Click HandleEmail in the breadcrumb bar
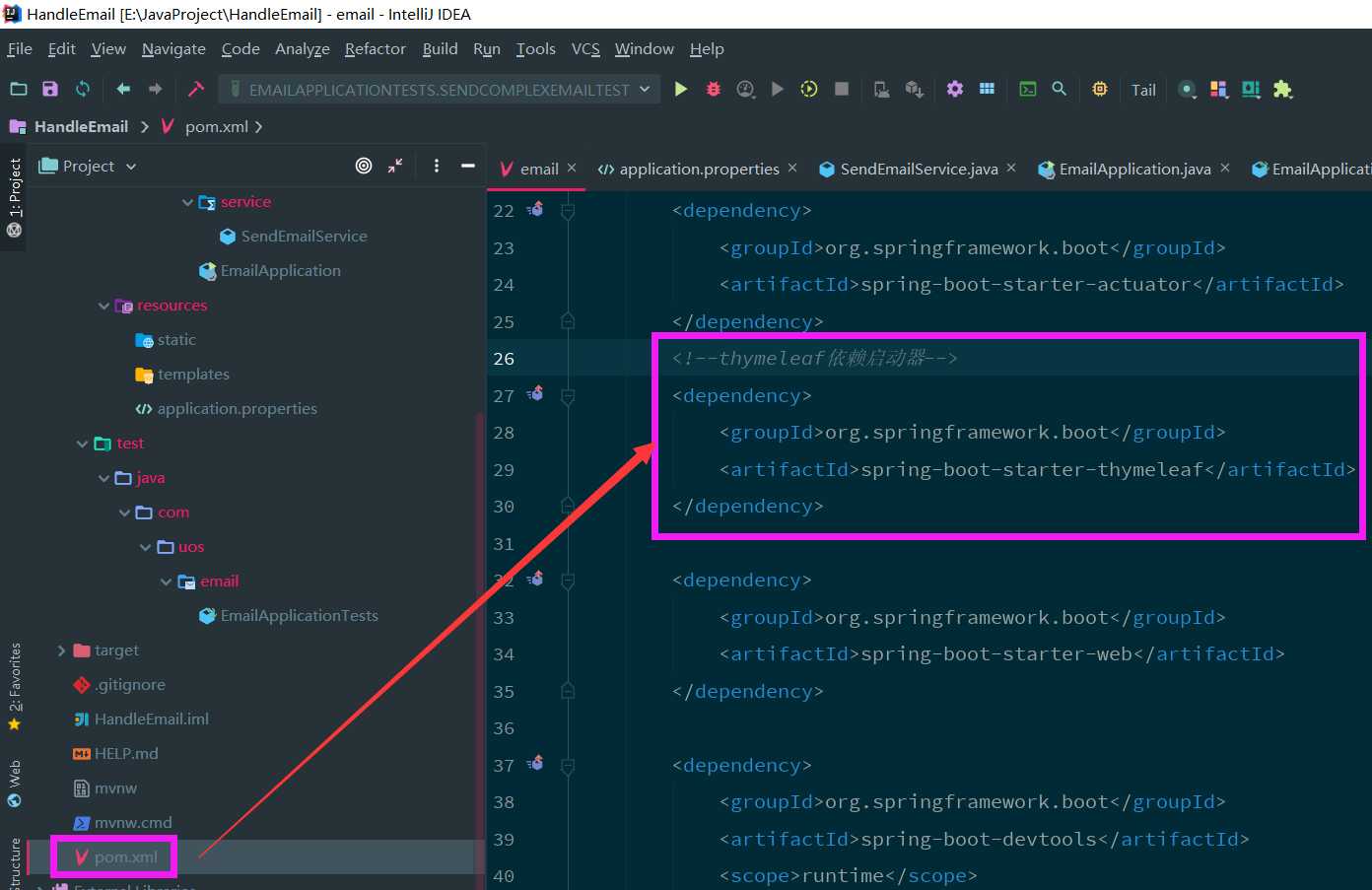The image size is (1372, 890). point(81,126)
